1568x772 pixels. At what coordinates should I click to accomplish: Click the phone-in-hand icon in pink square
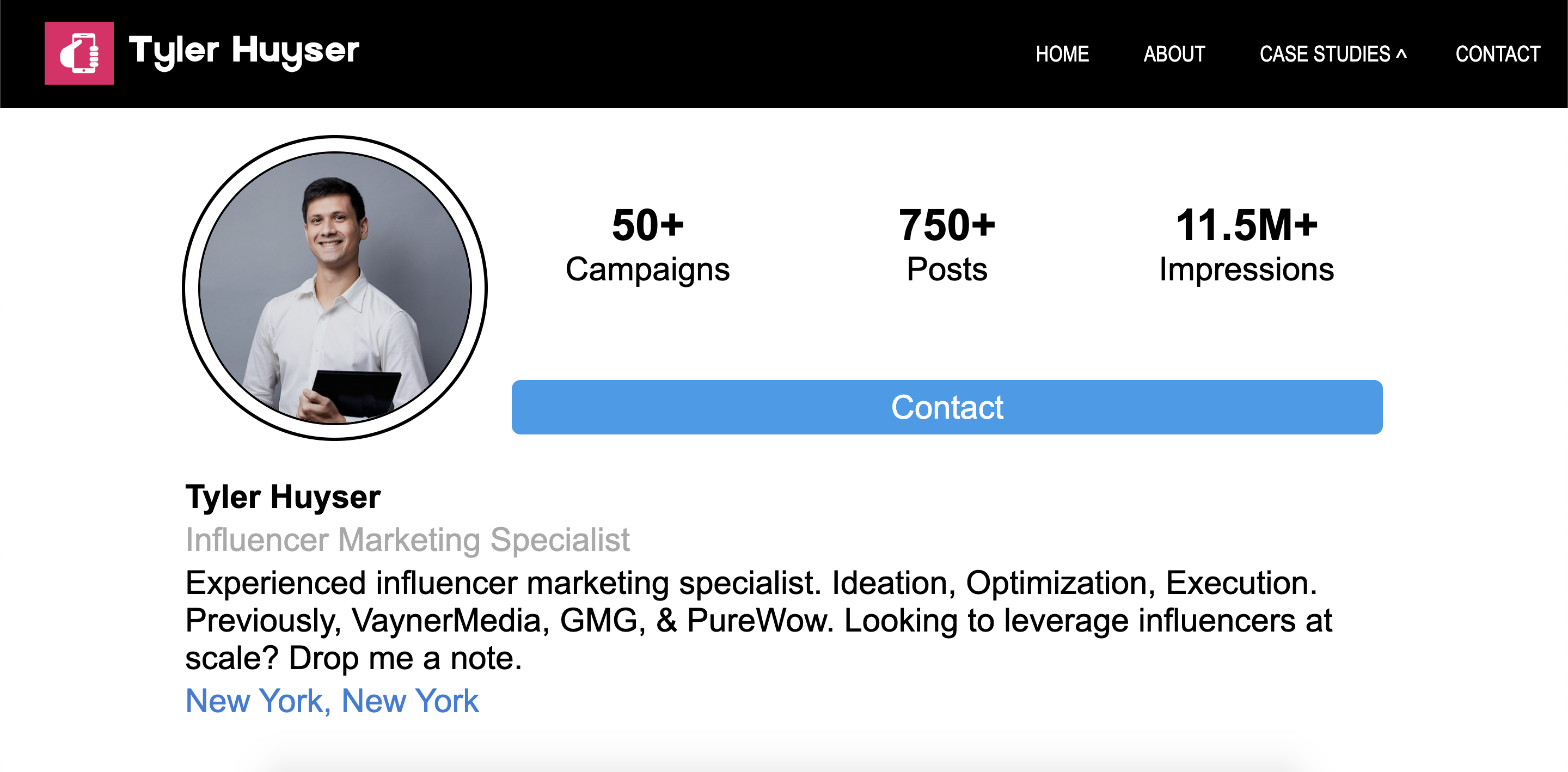[x=78, y=53]
